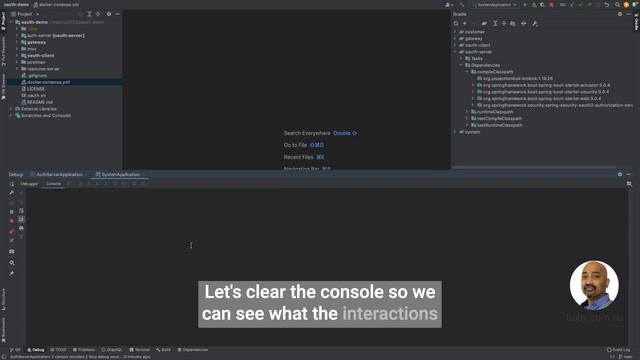Viewport: 640px width, 360px height.
Task: Switch to the SystemApplication debug tab
Action: pos(120,174)
